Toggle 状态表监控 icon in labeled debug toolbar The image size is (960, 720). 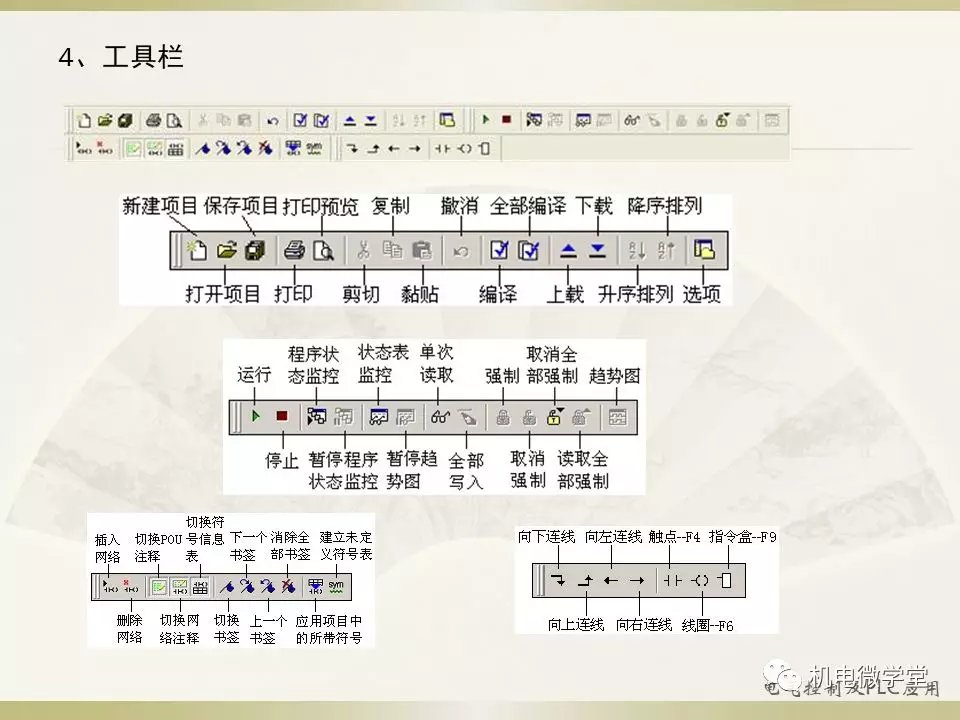[379, 416]
